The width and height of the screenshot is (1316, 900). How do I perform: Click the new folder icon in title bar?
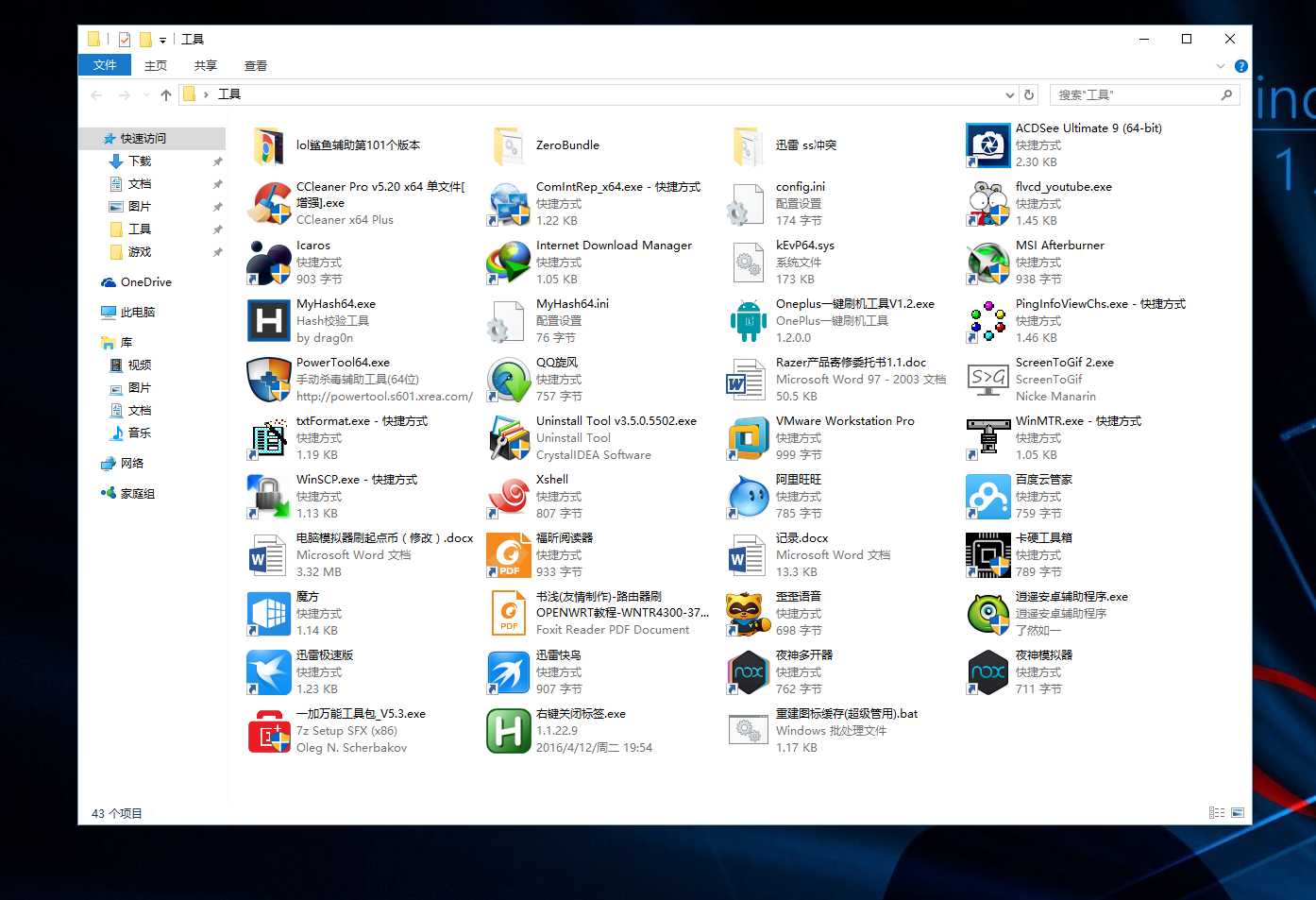[145, 40]
